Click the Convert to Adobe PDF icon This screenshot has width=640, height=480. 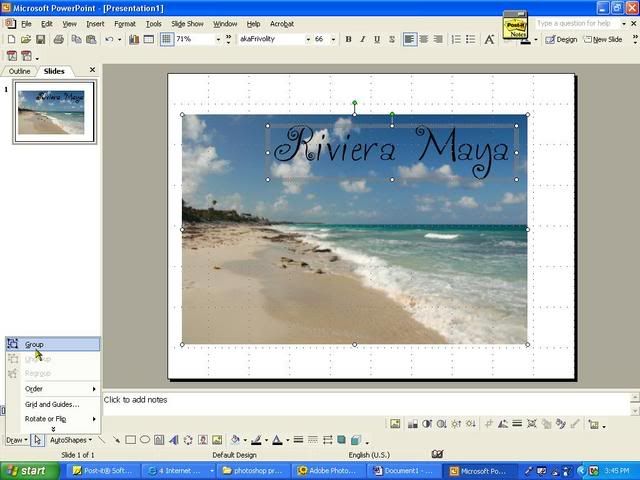pyautogui.click(x=12, y=56)
